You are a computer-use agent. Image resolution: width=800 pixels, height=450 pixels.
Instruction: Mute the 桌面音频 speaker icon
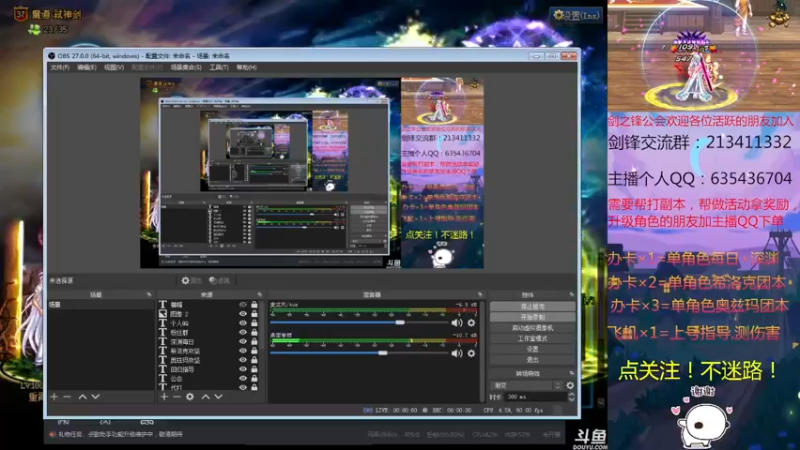(x=457, y=353)
